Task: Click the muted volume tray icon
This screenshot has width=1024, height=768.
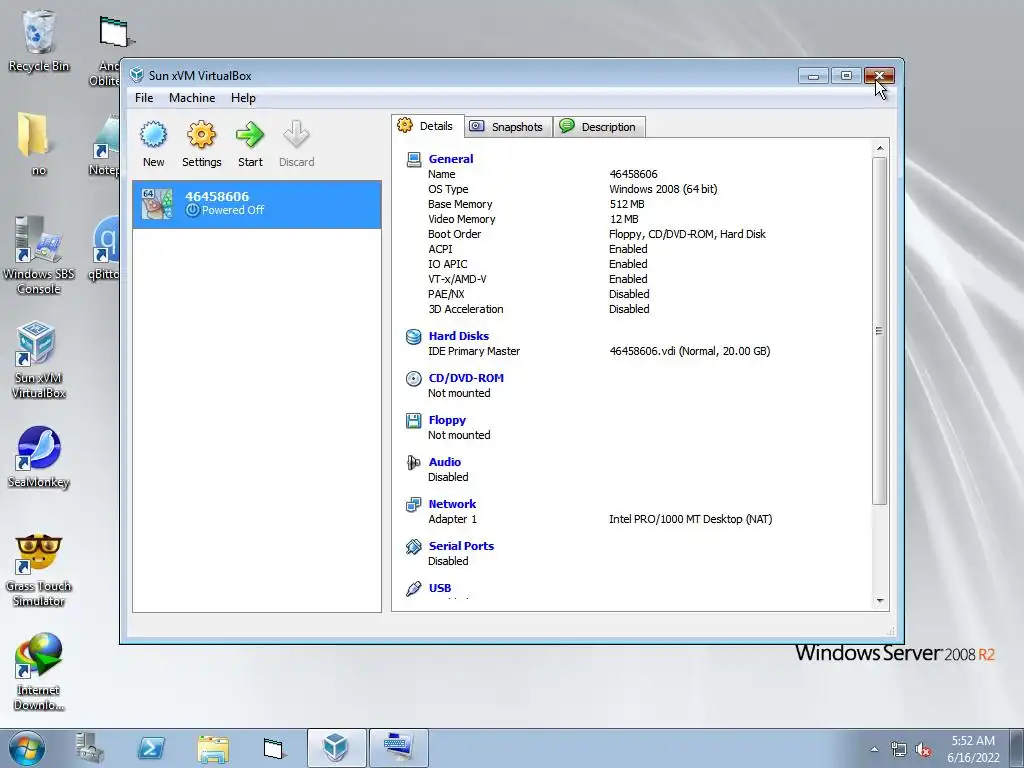Action: pyautogui.click(x=923, y=750)
